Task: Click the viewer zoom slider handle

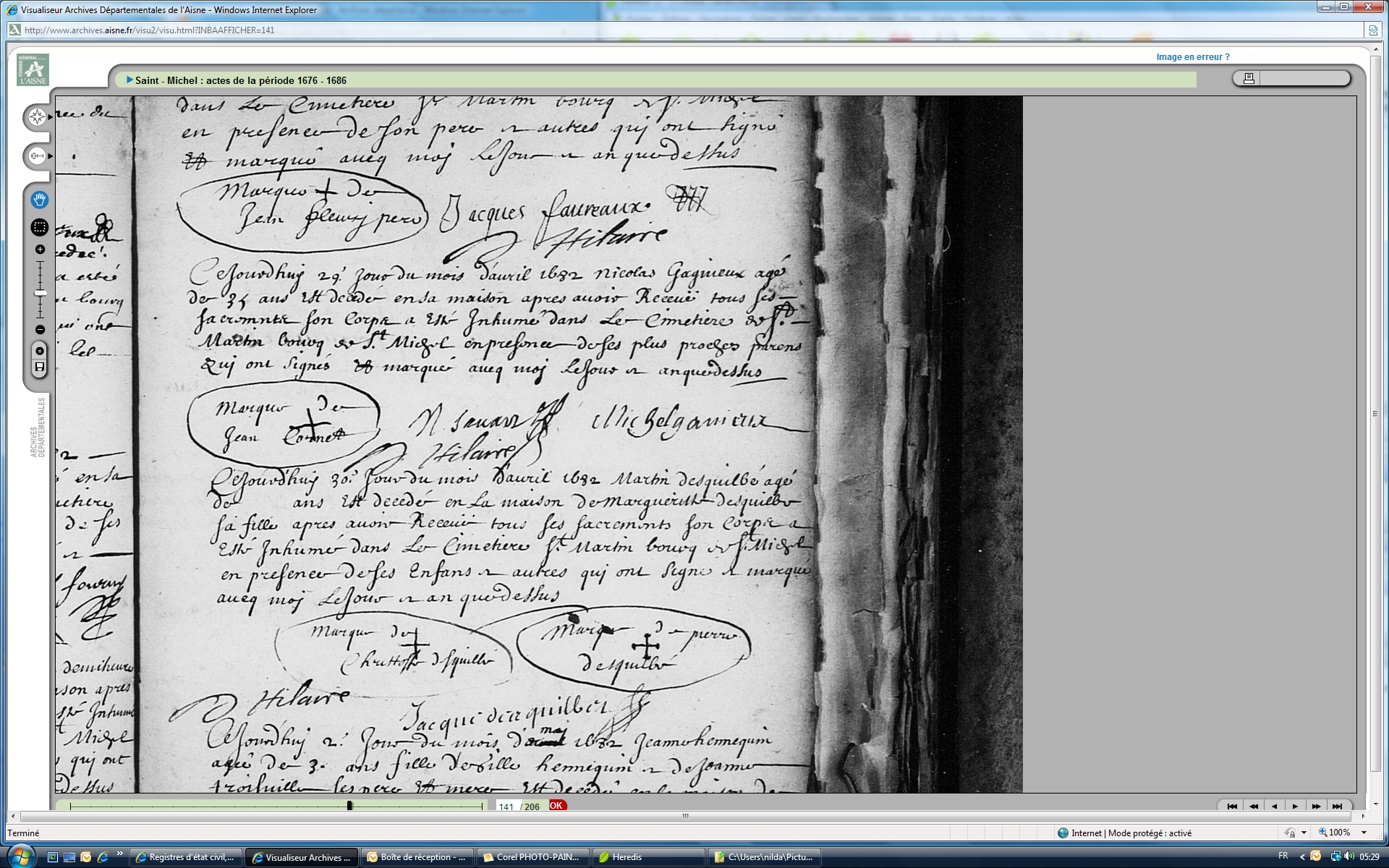Action: pyautogui.click(x=40, y=293)
